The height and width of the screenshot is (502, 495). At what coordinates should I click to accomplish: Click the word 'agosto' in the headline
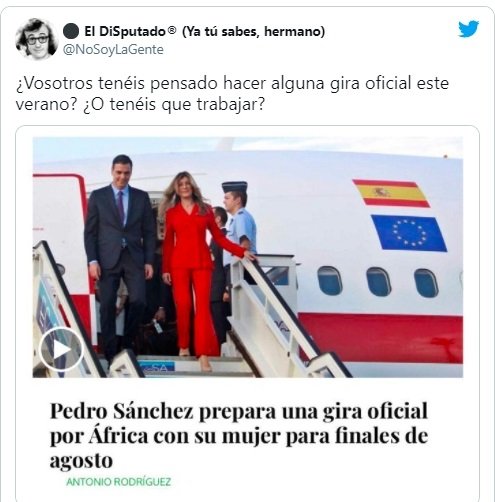(x=81, y=460)
